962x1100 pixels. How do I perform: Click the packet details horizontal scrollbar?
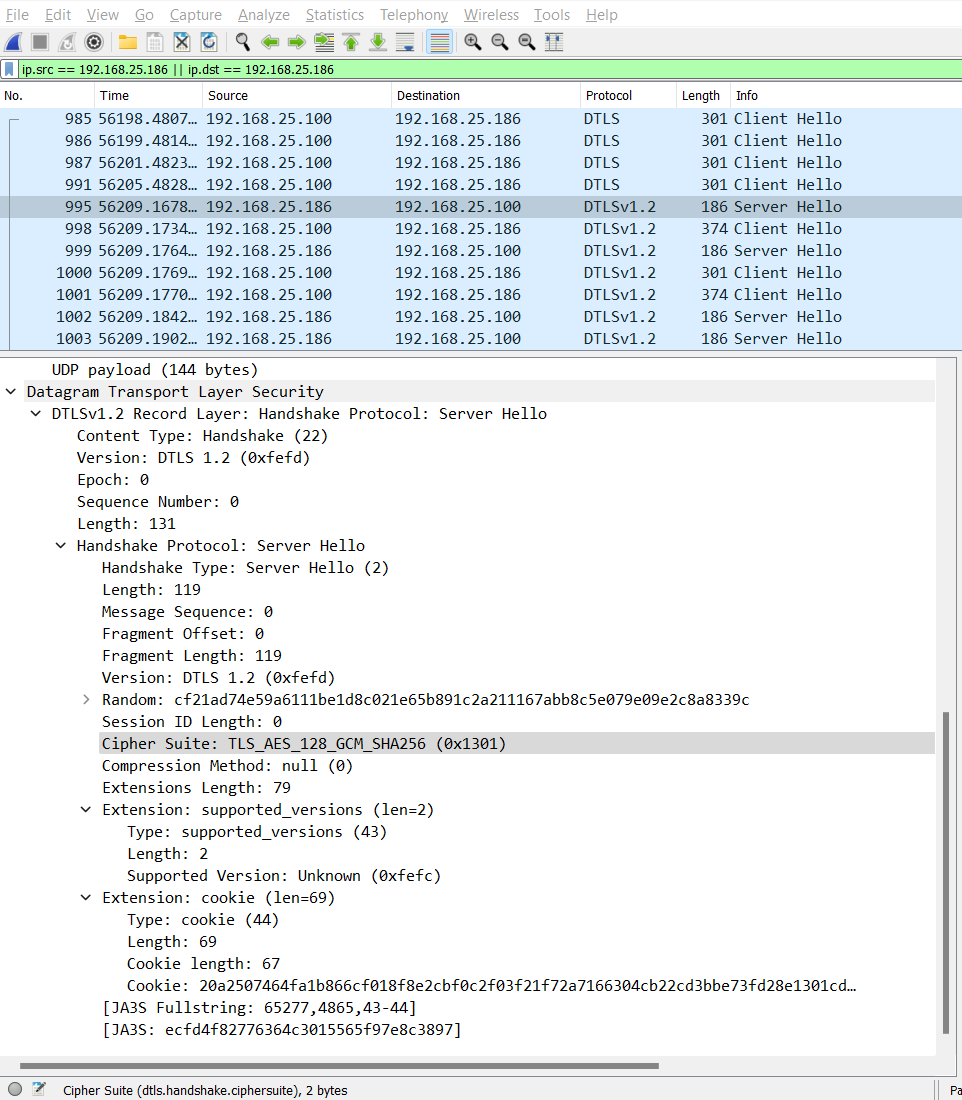pyautogui.click(x=339, y=1066)
